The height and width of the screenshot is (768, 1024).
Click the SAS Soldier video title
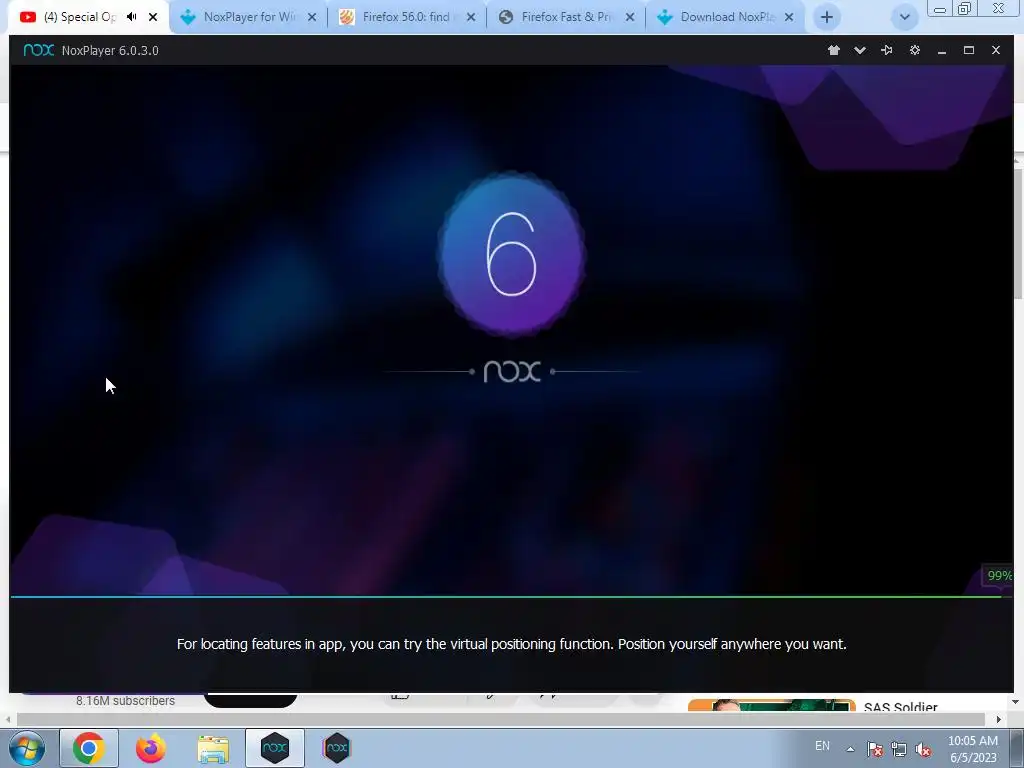901,707
